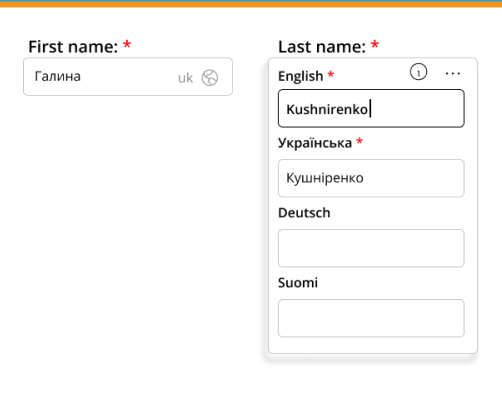502x410 pixels.
Task: Click the English field label
Action: 301,76
